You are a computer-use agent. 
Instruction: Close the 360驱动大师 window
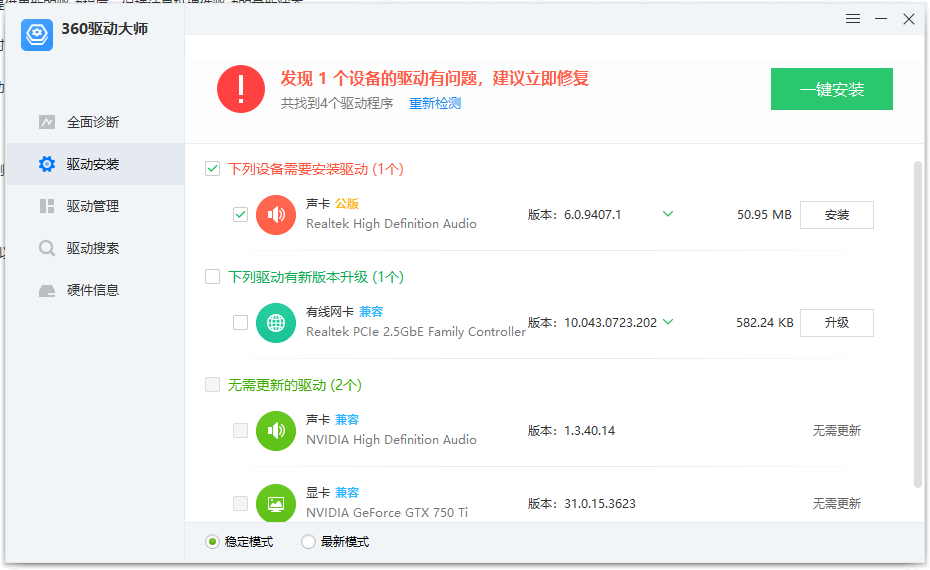click(x=909, y=19)
